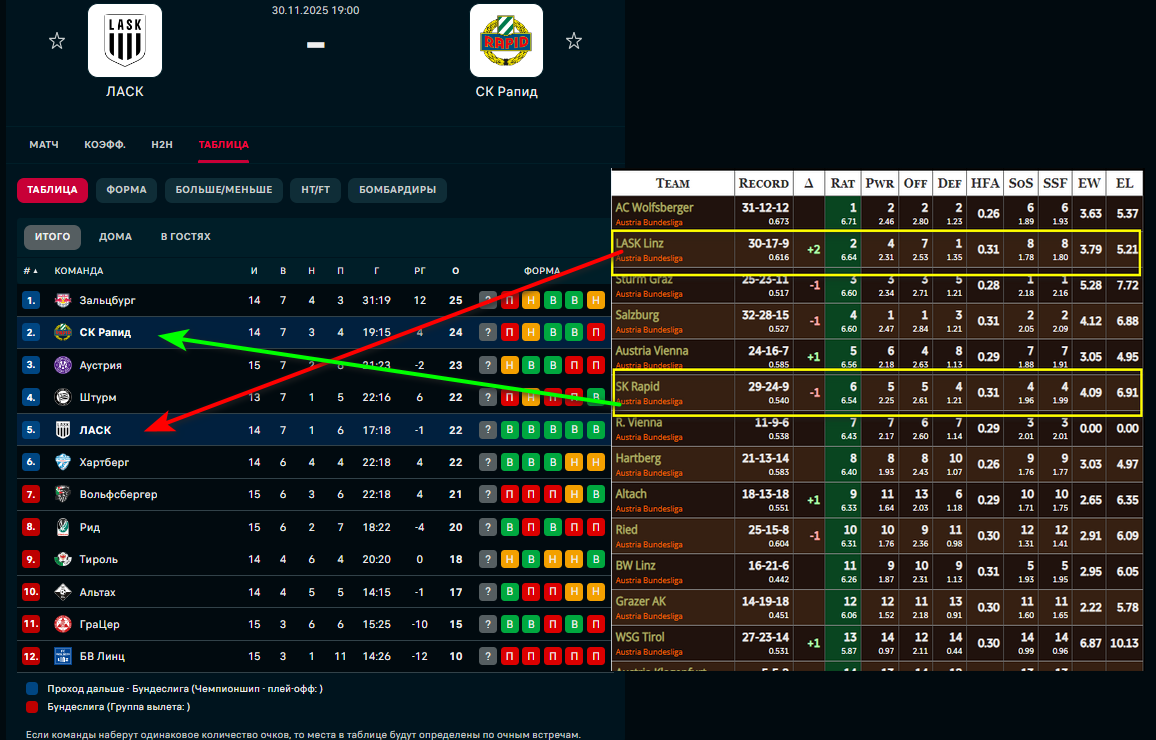Favorite LASK with the left star icon
The image size is (1156, 740).
point(57,41)
